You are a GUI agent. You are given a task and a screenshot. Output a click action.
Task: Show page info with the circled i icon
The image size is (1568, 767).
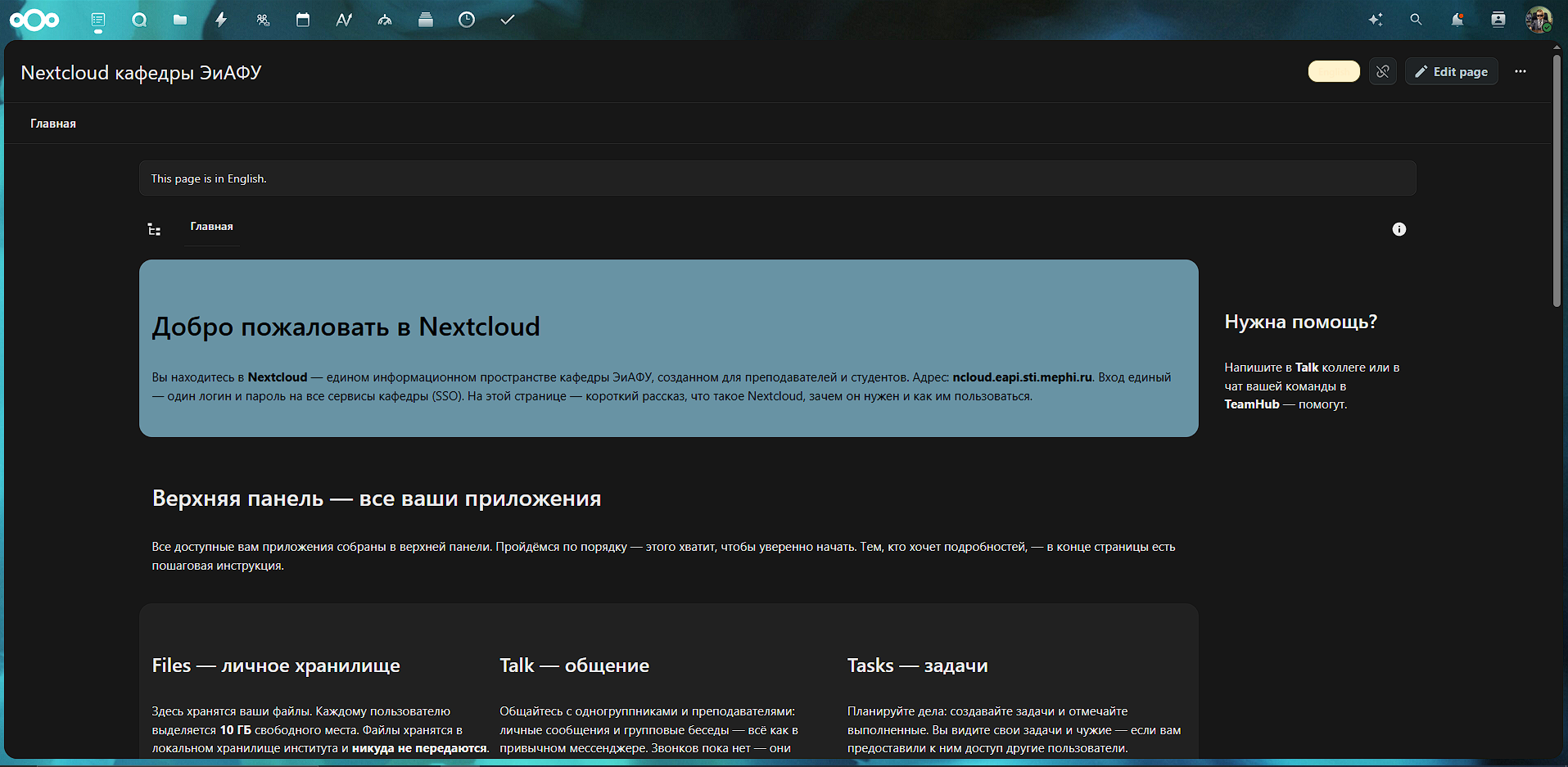pyautogui.click(x=1399, y=229)
